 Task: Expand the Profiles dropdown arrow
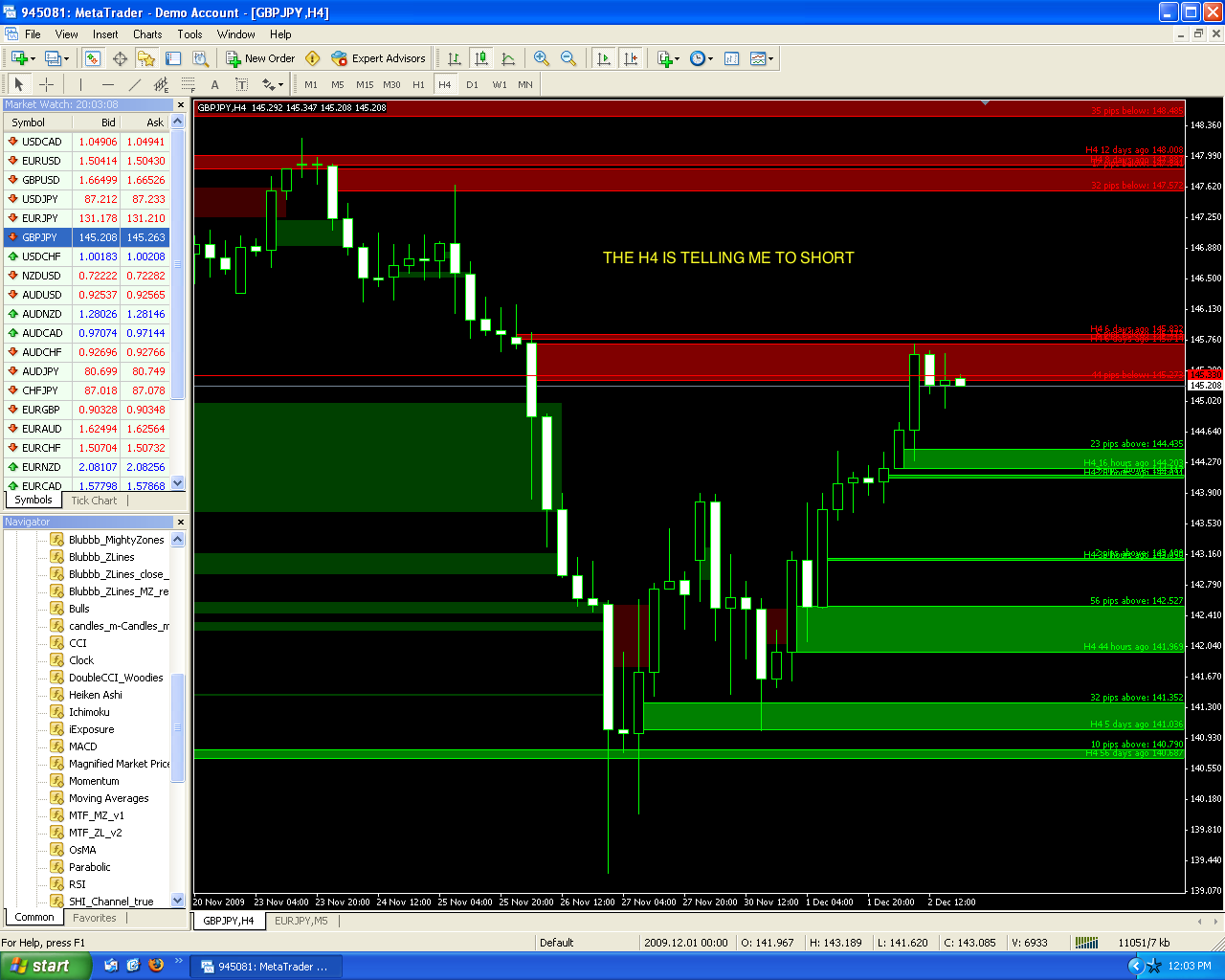pos(67,59)
